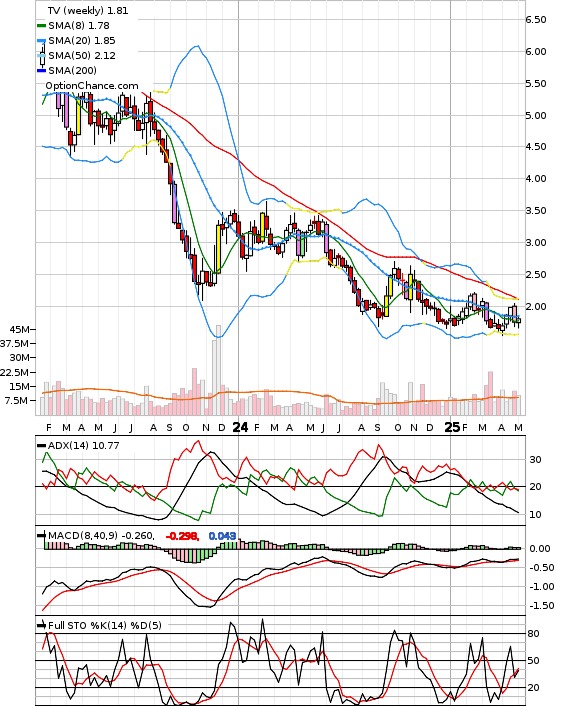This screenshot has height=706, width=566.
Task: Click the arrow icon beside Full STO label
Action: point(41,625)
